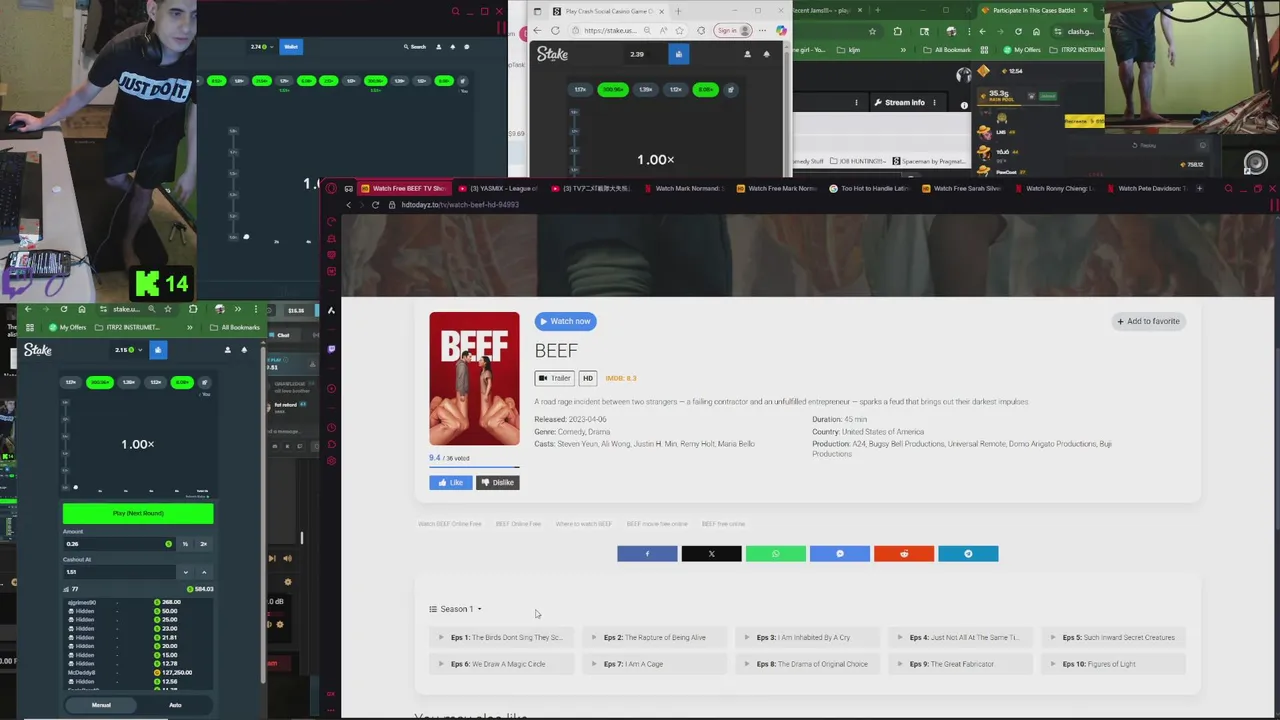Switch bet mode to Manual in bottom-left Stake
1280x720 pixels.
[x=101, y=705]
